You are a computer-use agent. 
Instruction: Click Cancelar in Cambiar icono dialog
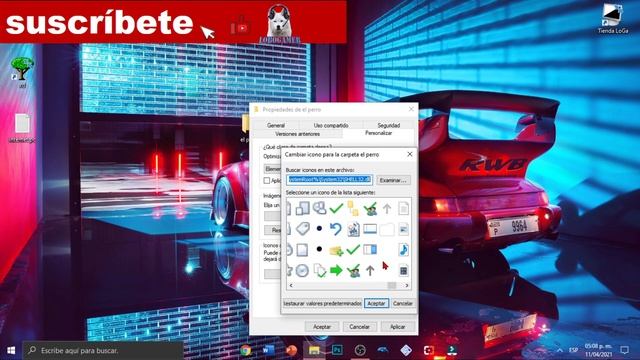(x=402, y=303)
